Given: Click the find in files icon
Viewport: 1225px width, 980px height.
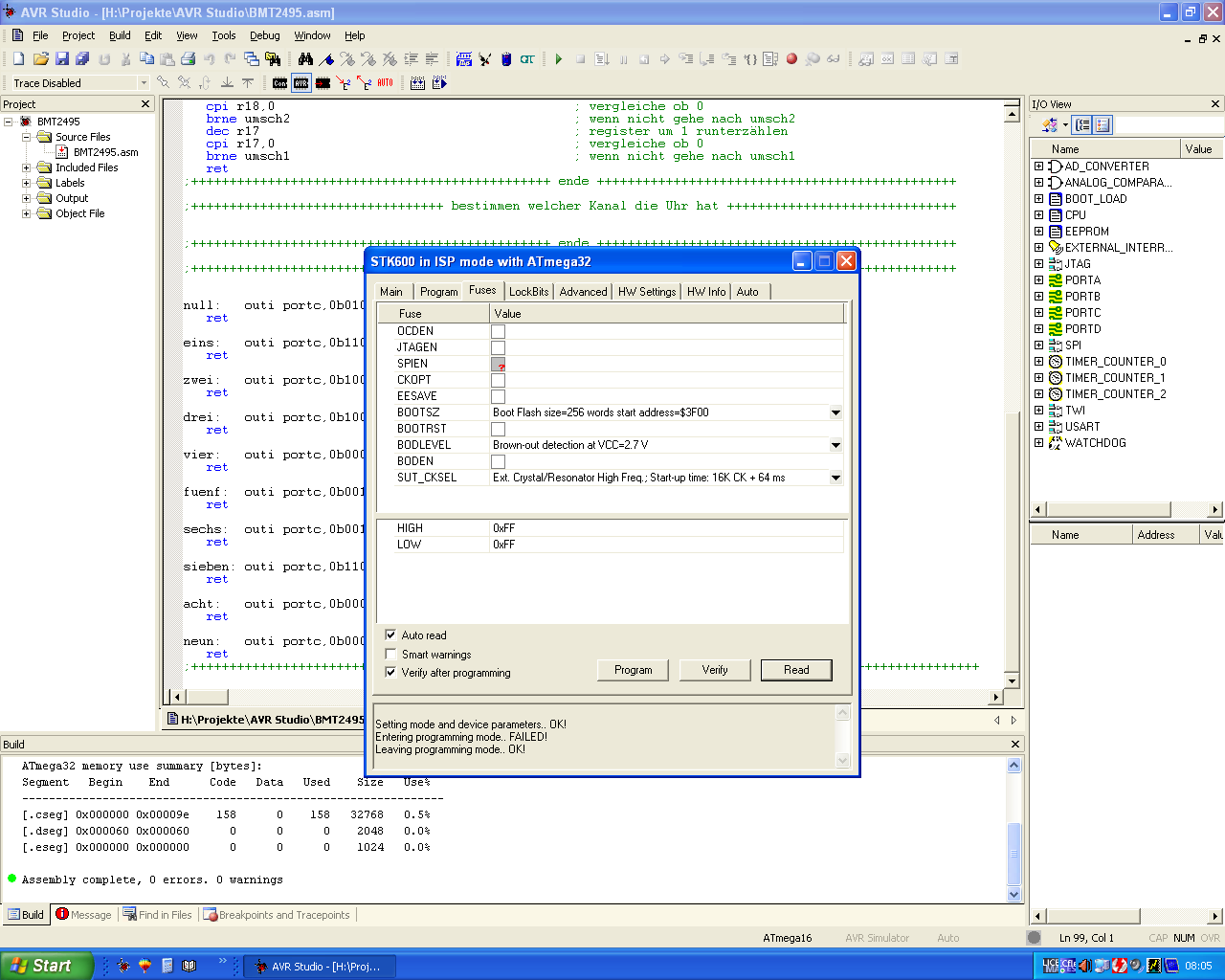Looking at the screenshot, I should tap(273, 59).
